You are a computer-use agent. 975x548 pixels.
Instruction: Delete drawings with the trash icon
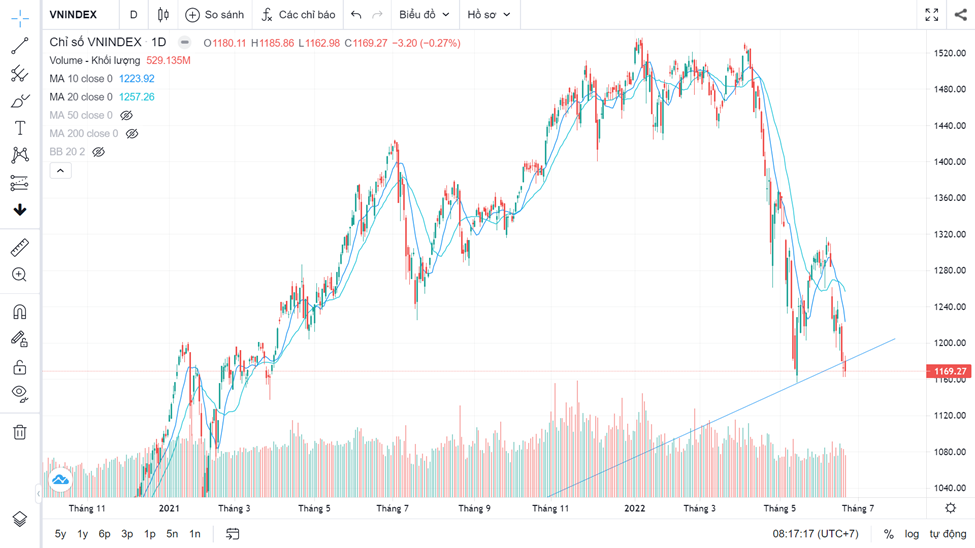tap(19, 432)
